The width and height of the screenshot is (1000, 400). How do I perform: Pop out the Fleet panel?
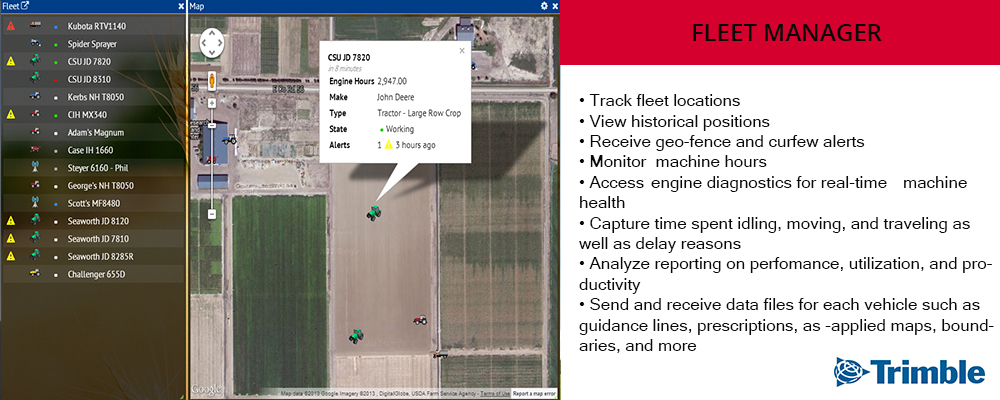(x=25, y=6)
